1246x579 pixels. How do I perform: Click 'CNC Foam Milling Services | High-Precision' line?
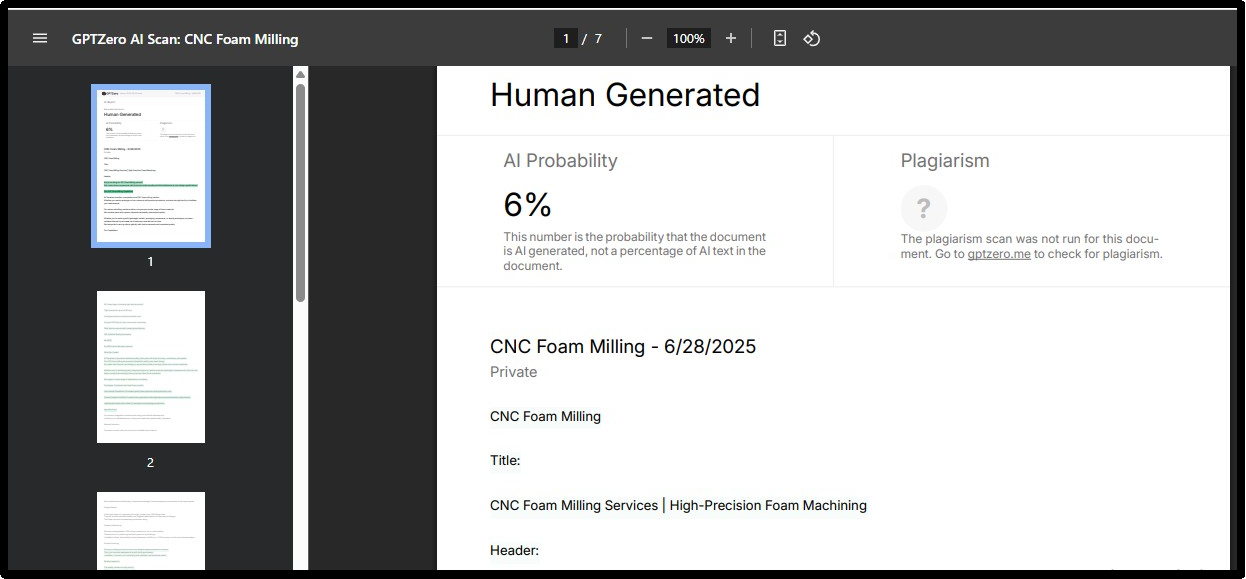click(x=678, y=506)
